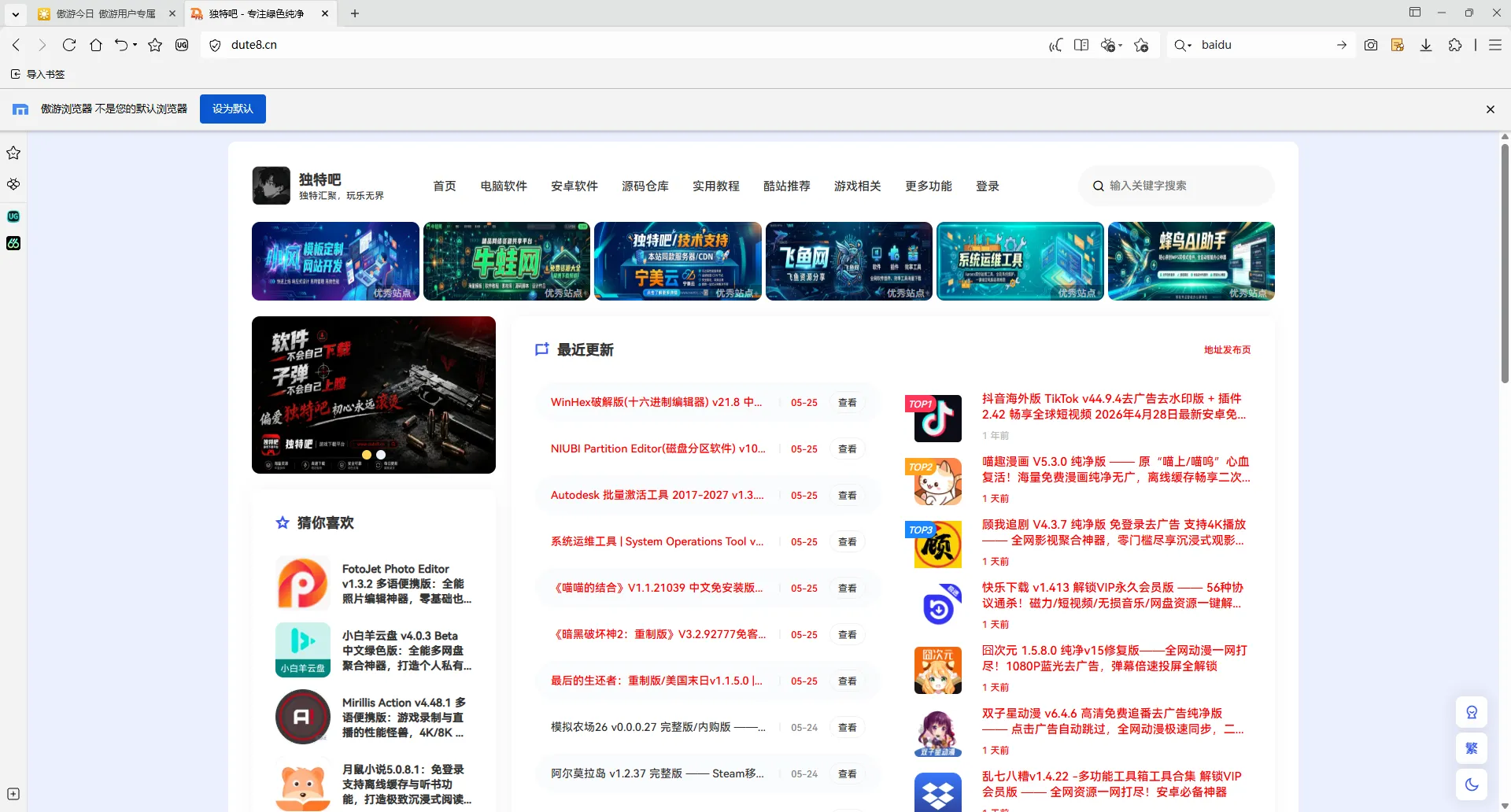The width and height of the screenshot is (1511, 812).
Task: Click 登录 login link
Action: click(988, 186)
